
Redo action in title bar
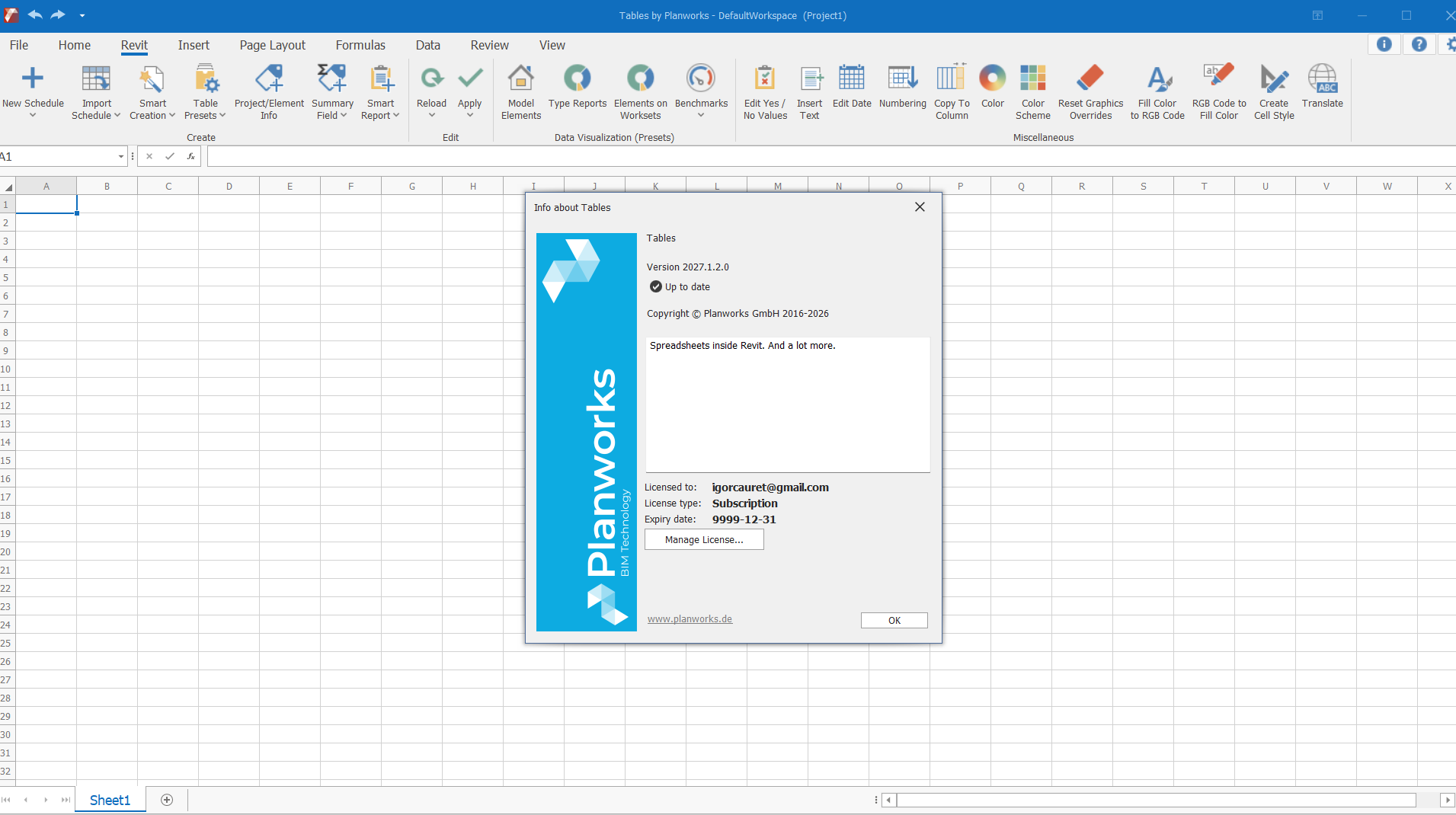(58, 14)
